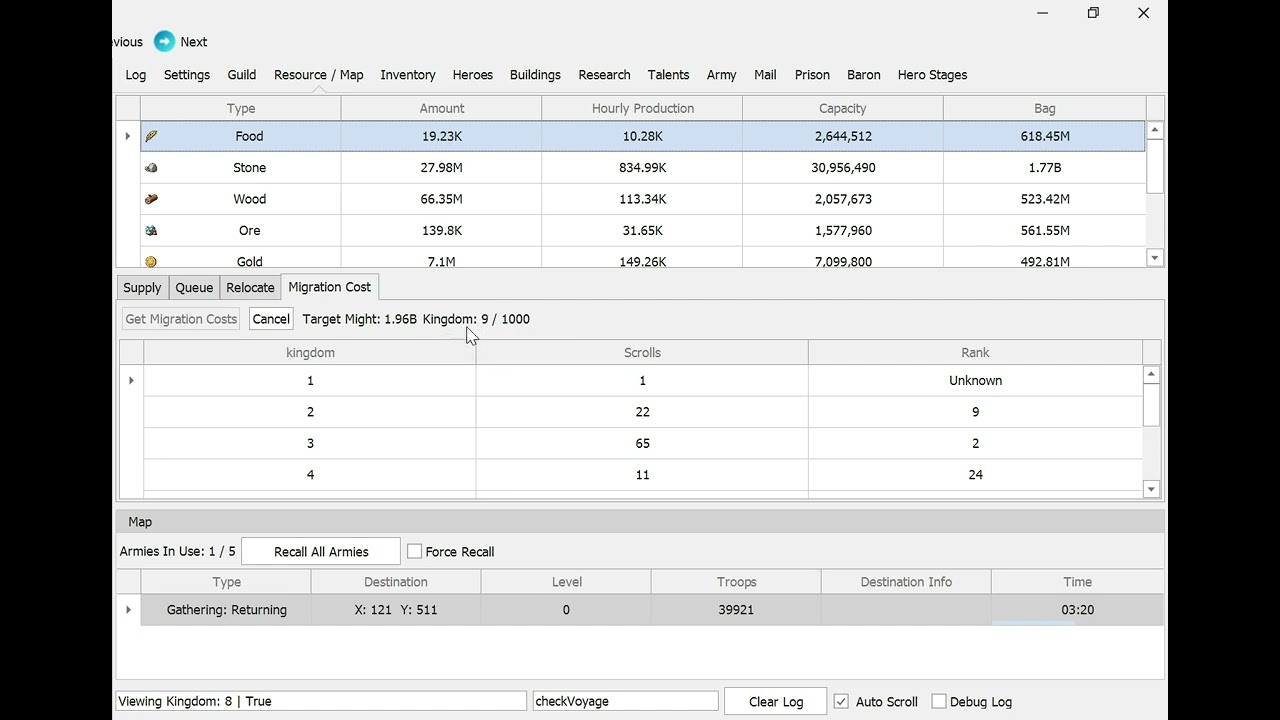Select the troops 39921 cell
The image size is (1280, 720).
click(x=736, y=610)
